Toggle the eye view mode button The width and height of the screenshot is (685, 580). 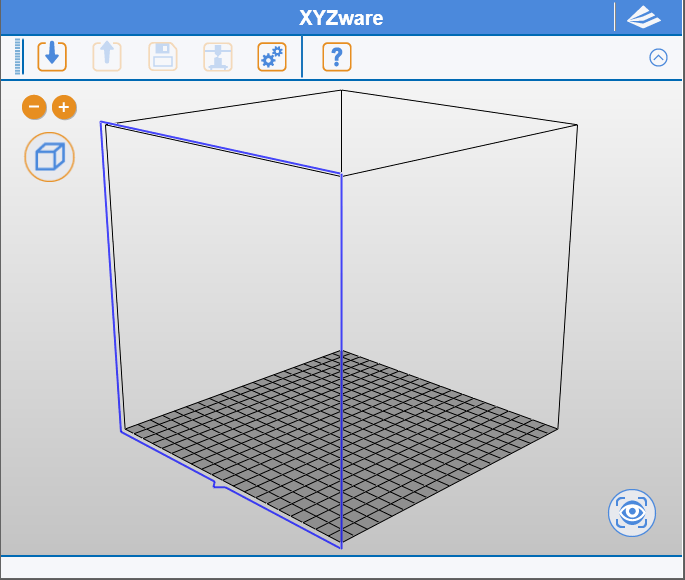pyautogui.click(x=632, y=513)
